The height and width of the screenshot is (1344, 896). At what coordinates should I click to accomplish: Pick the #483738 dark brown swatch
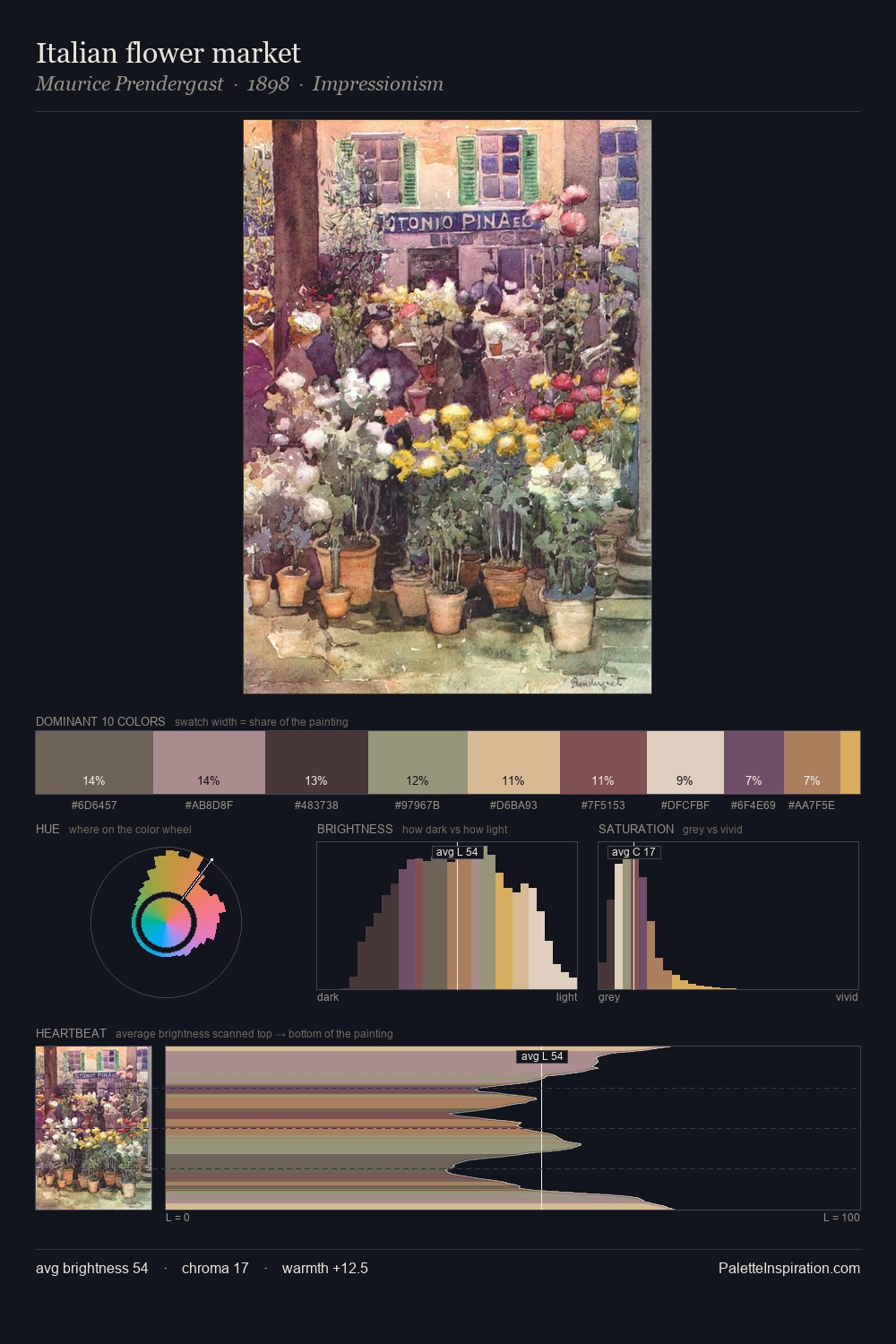(x=316, y=762)
